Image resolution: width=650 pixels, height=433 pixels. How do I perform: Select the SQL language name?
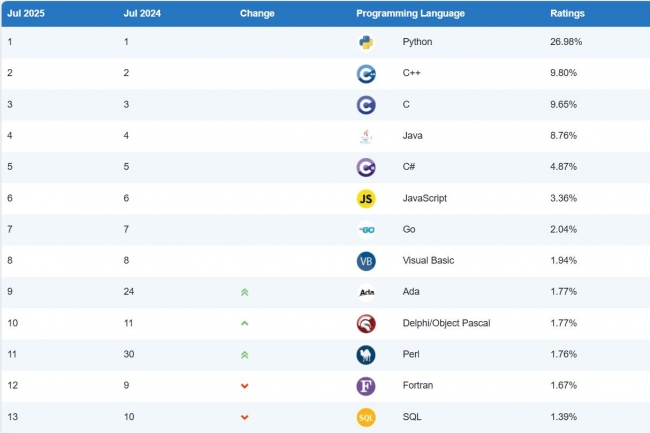pos(412,416)
